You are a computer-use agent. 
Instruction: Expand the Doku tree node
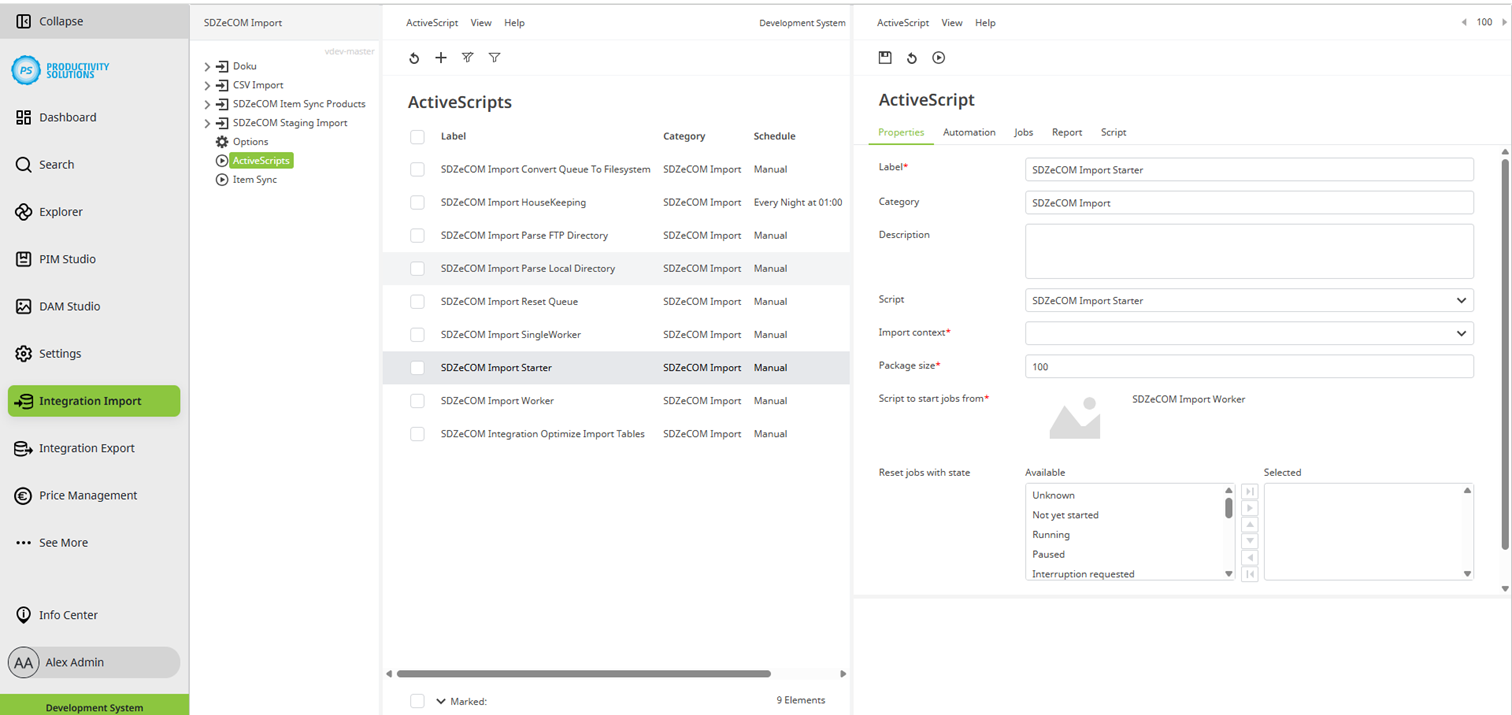[x=207, y=67]
